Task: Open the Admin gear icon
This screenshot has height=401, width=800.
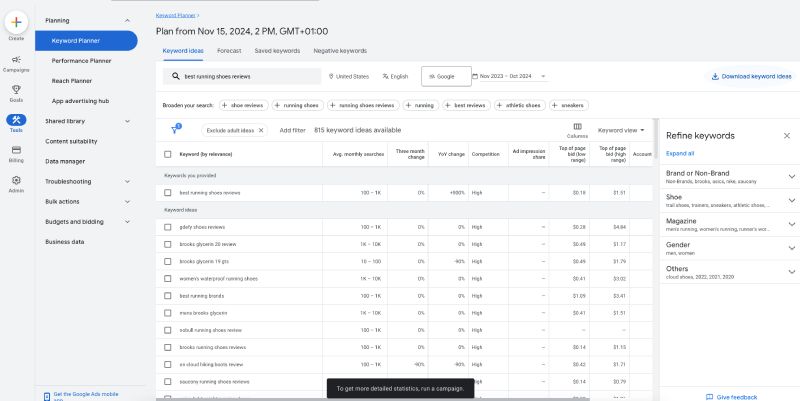Action: (x=16, y=180)
